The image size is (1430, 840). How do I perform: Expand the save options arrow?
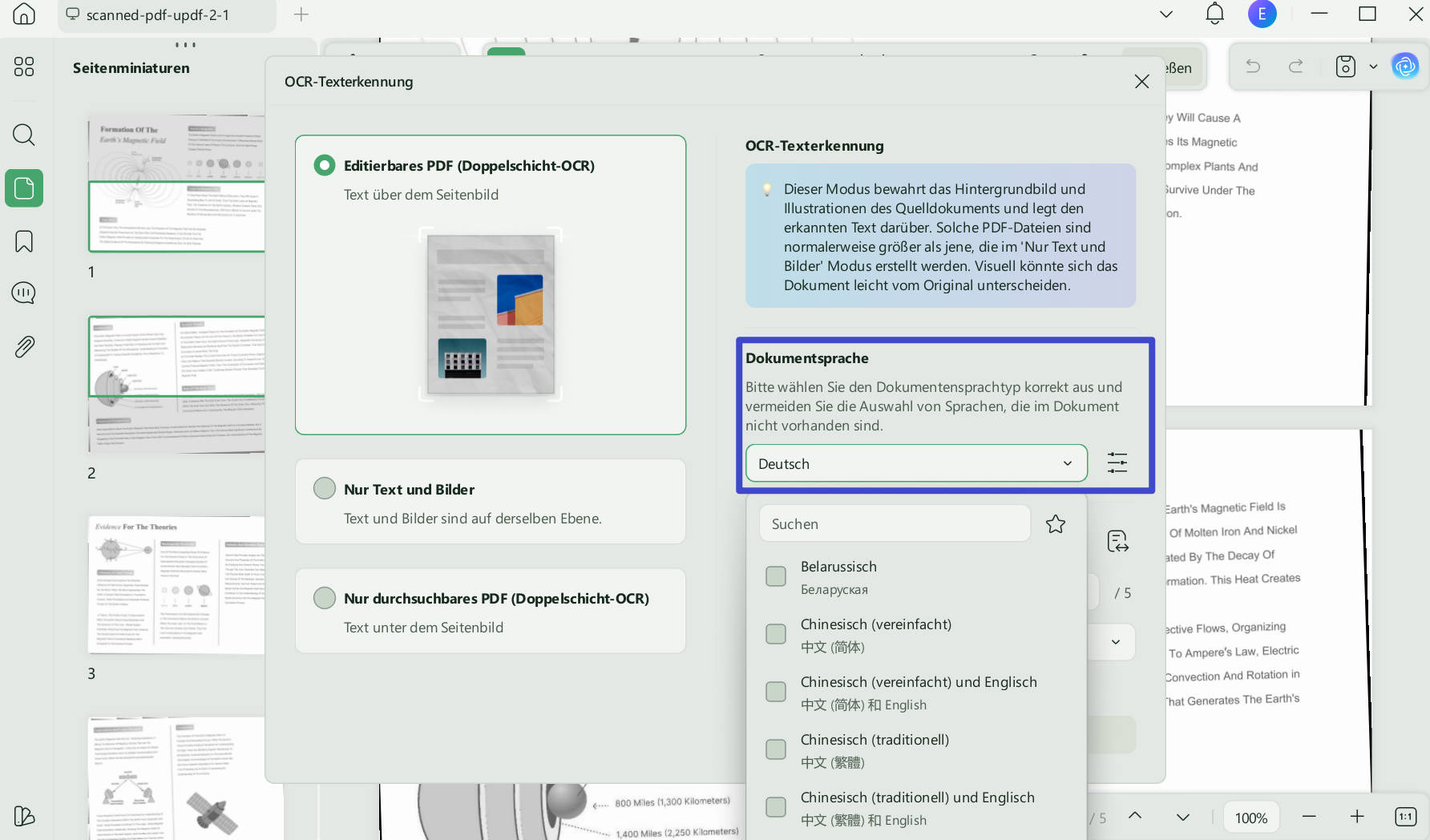[1373, 67]
